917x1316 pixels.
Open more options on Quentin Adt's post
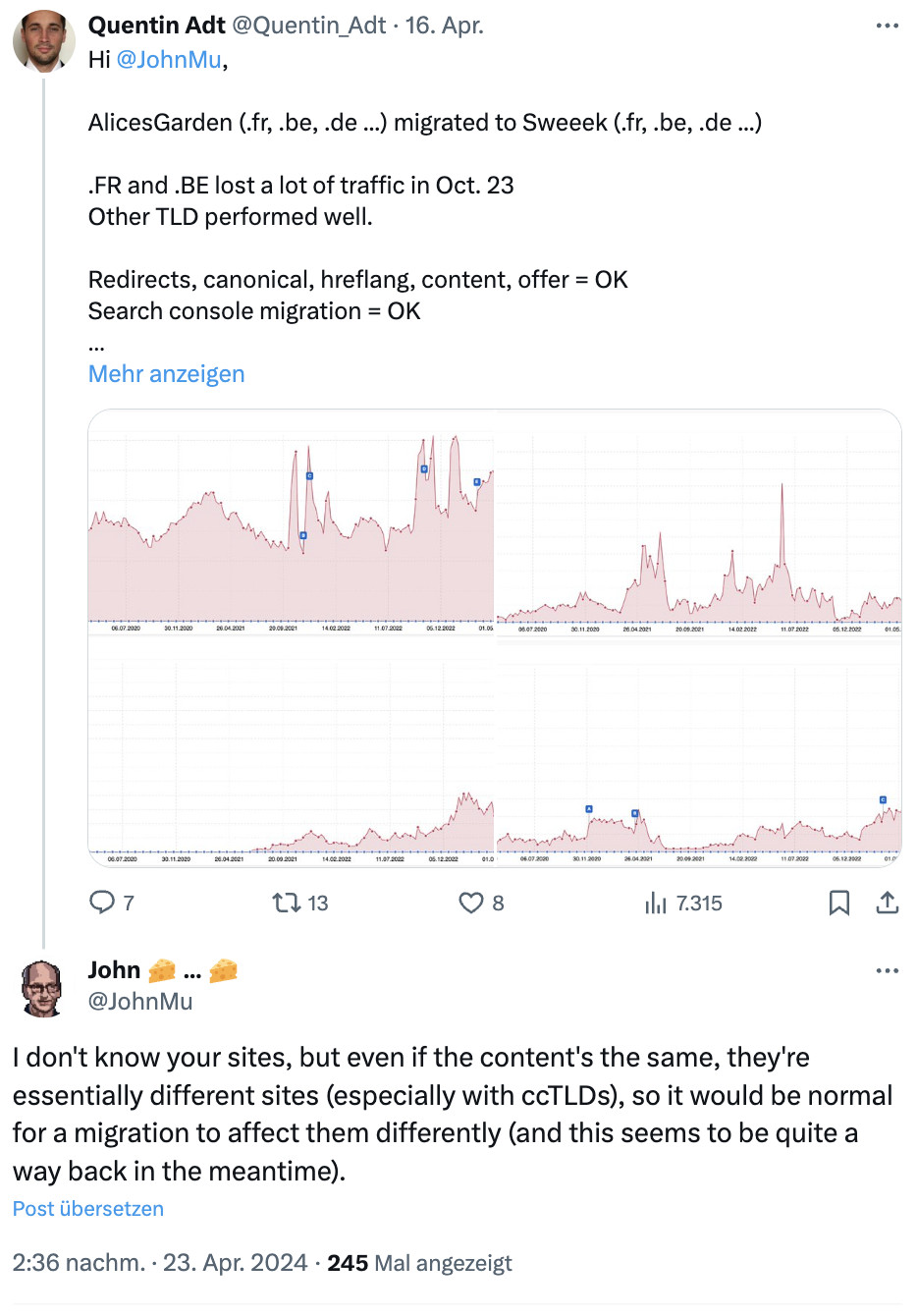[888, 26]
